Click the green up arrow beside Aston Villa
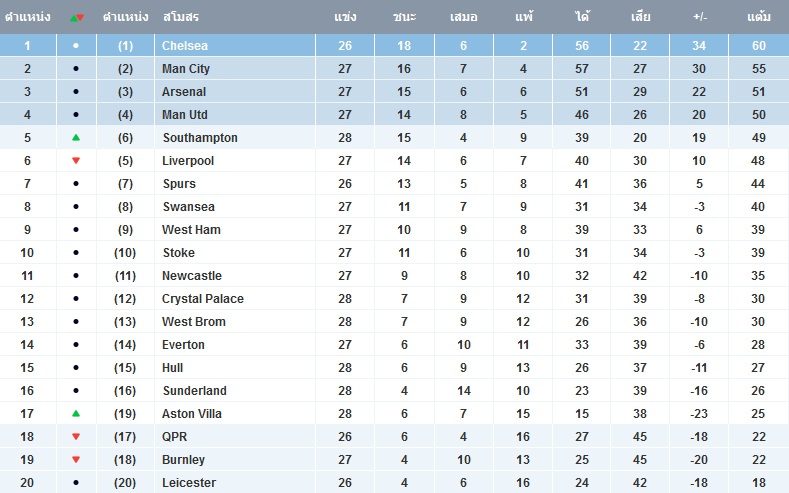This screenshot has width=789, height=493. click(x=76, y=414)
